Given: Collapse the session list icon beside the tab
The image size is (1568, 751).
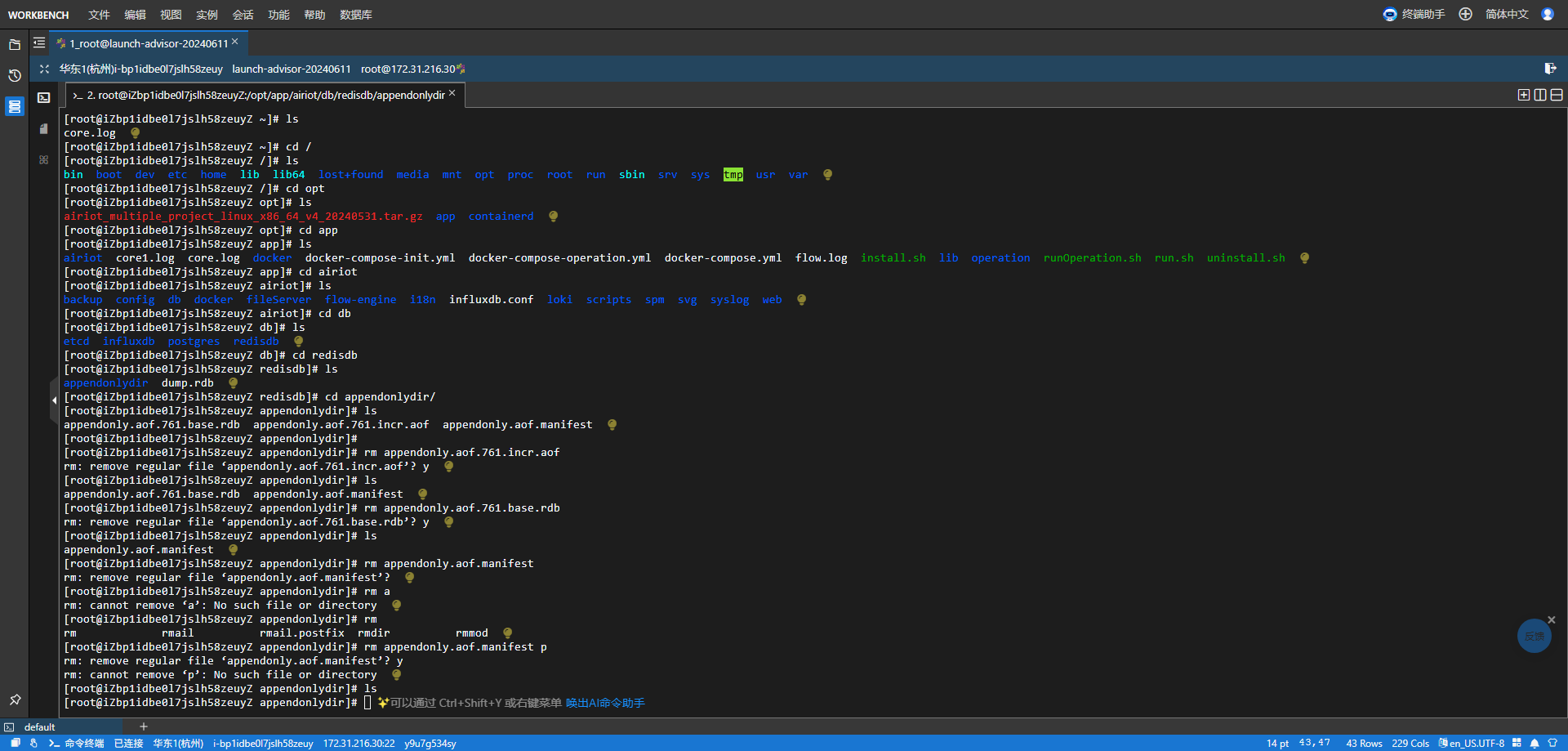Looking at the screenshot, I should (x=39, y=42).
